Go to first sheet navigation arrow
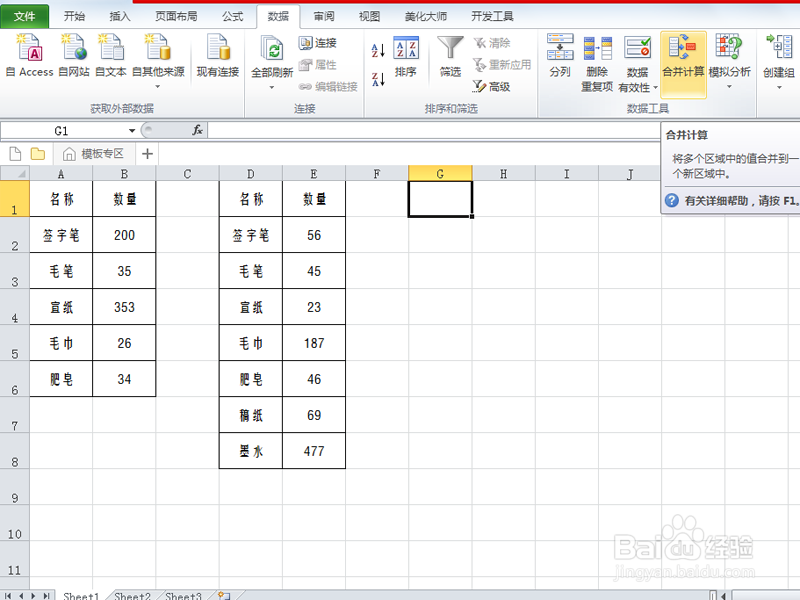The height and width of the screenshot is (600, 800). pos(8,595)
